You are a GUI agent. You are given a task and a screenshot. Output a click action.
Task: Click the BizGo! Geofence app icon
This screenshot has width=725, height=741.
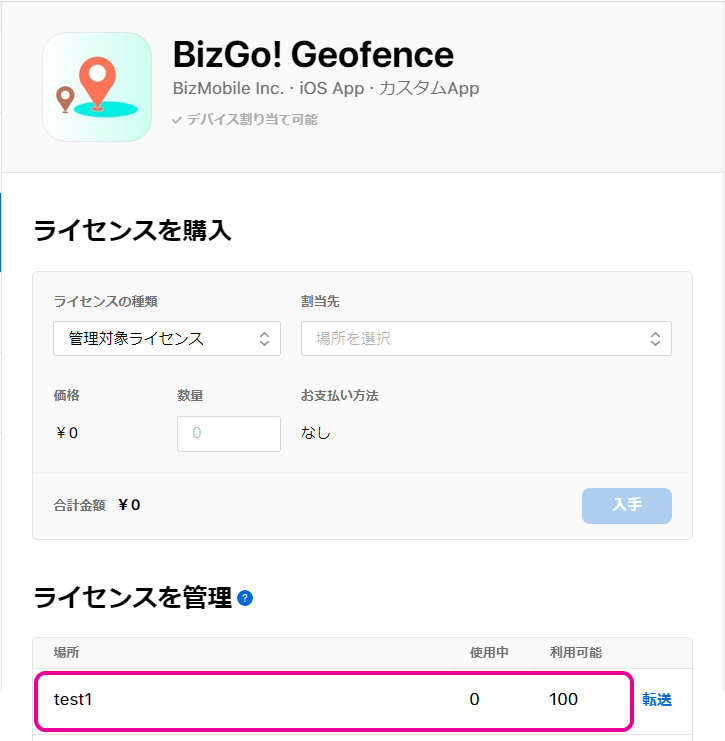coord(97,87)
